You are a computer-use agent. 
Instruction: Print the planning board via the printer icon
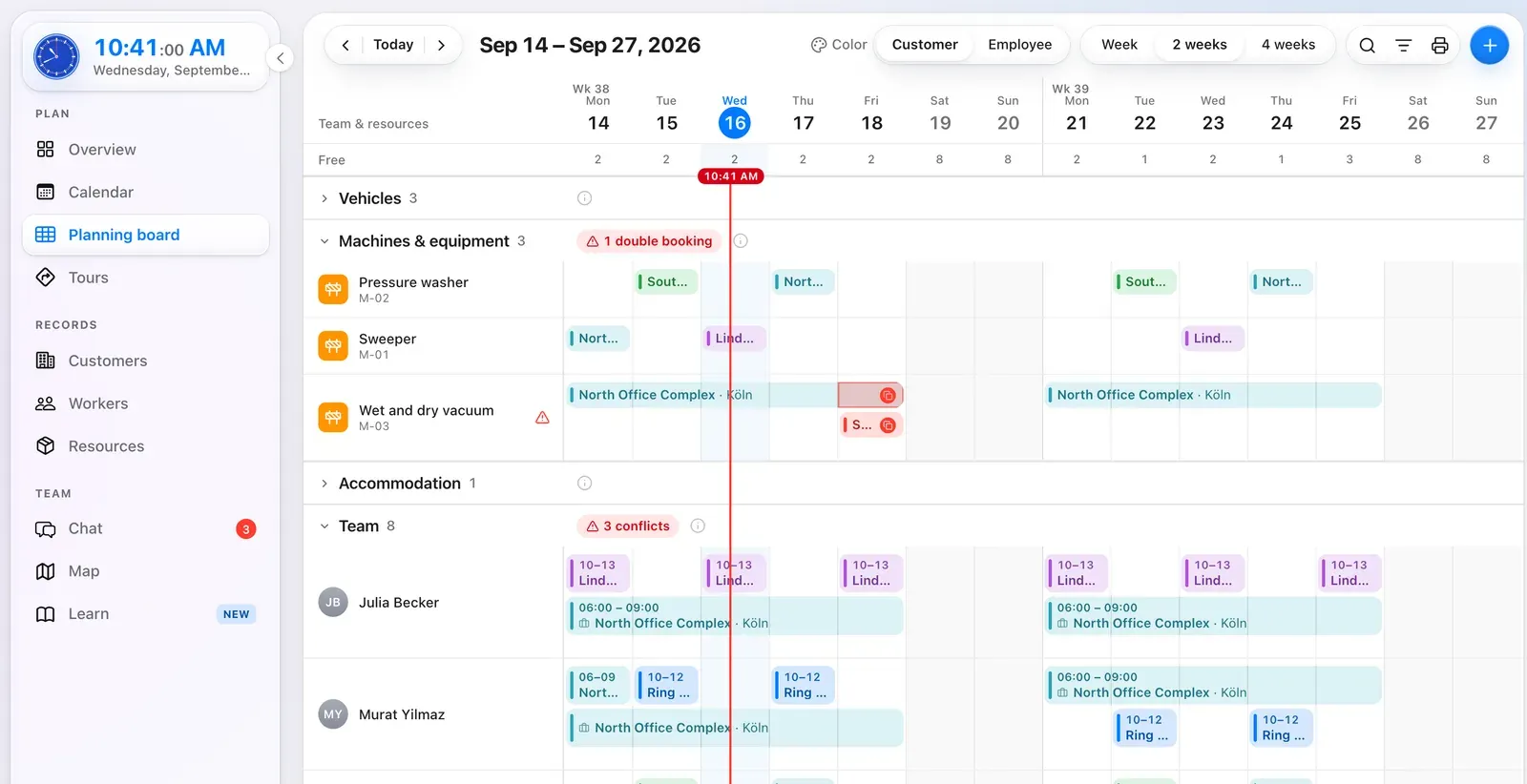click(x=1439, y=45)
